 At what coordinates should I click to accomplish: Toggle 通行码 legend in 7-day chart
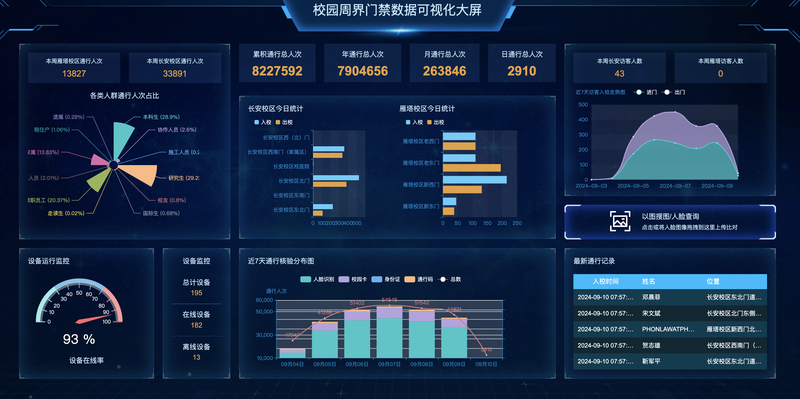pos(418,279)
